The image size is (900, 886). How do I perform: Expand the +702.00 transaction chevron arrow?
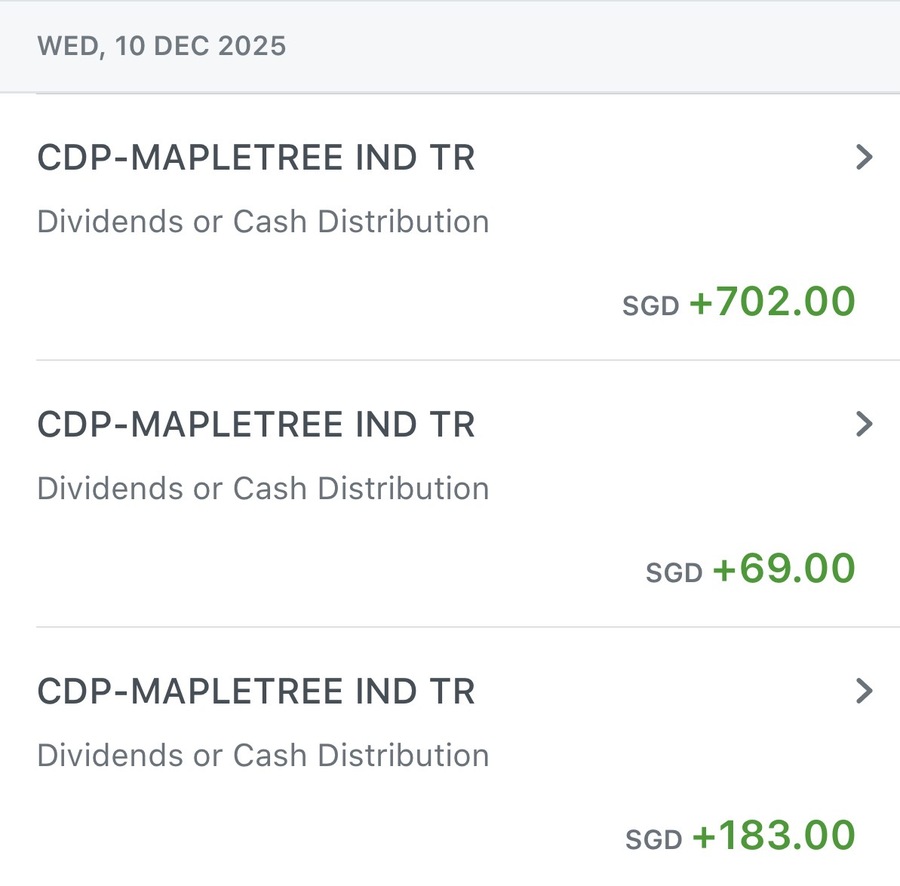865,157
